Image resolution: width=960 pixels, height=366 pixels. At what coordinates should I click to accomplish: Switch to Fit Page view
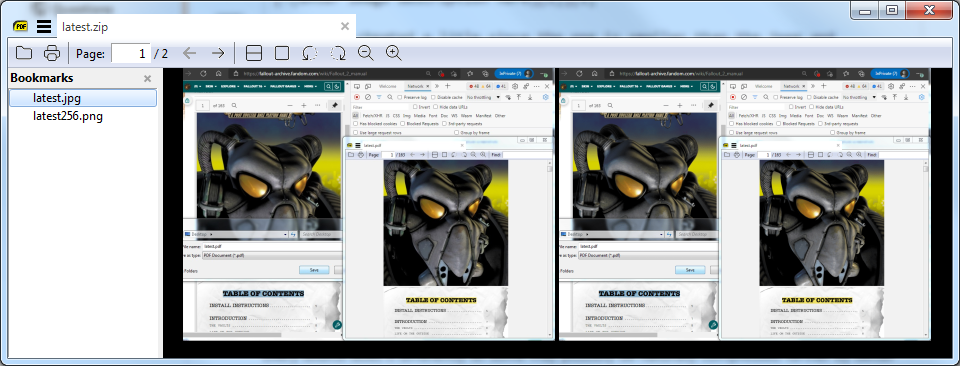tap(282, 53)
